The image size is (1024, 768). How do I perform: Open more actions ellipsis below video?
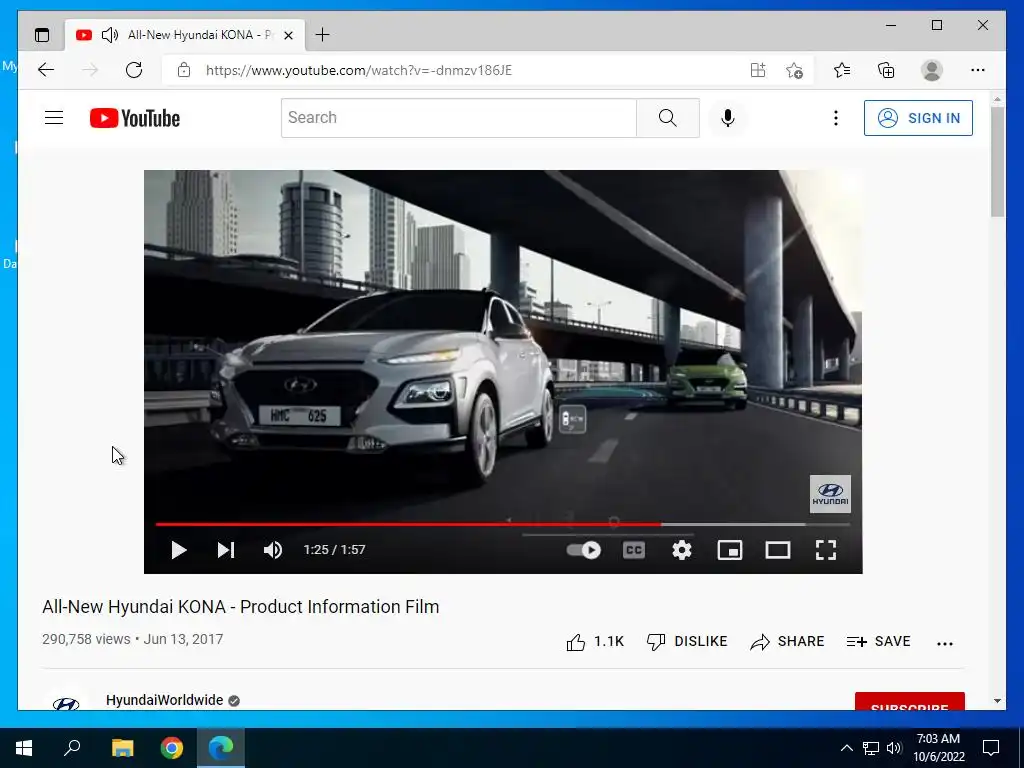point(945,643)
